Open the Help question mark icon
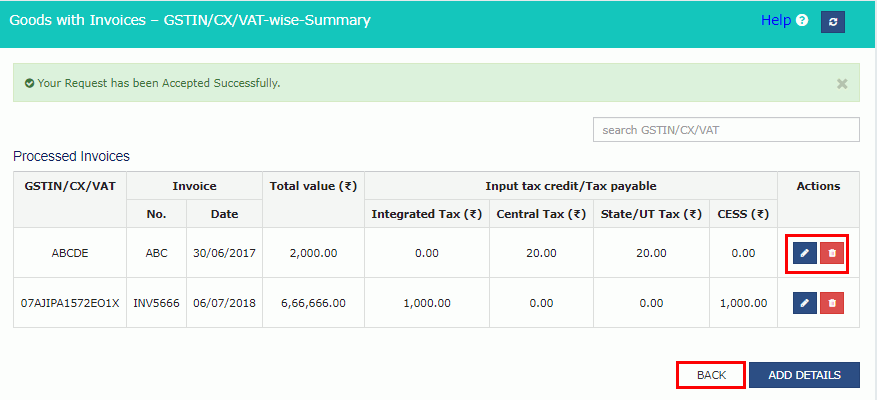877x400 pixels. pyautogui.click(x=802, y=21)
